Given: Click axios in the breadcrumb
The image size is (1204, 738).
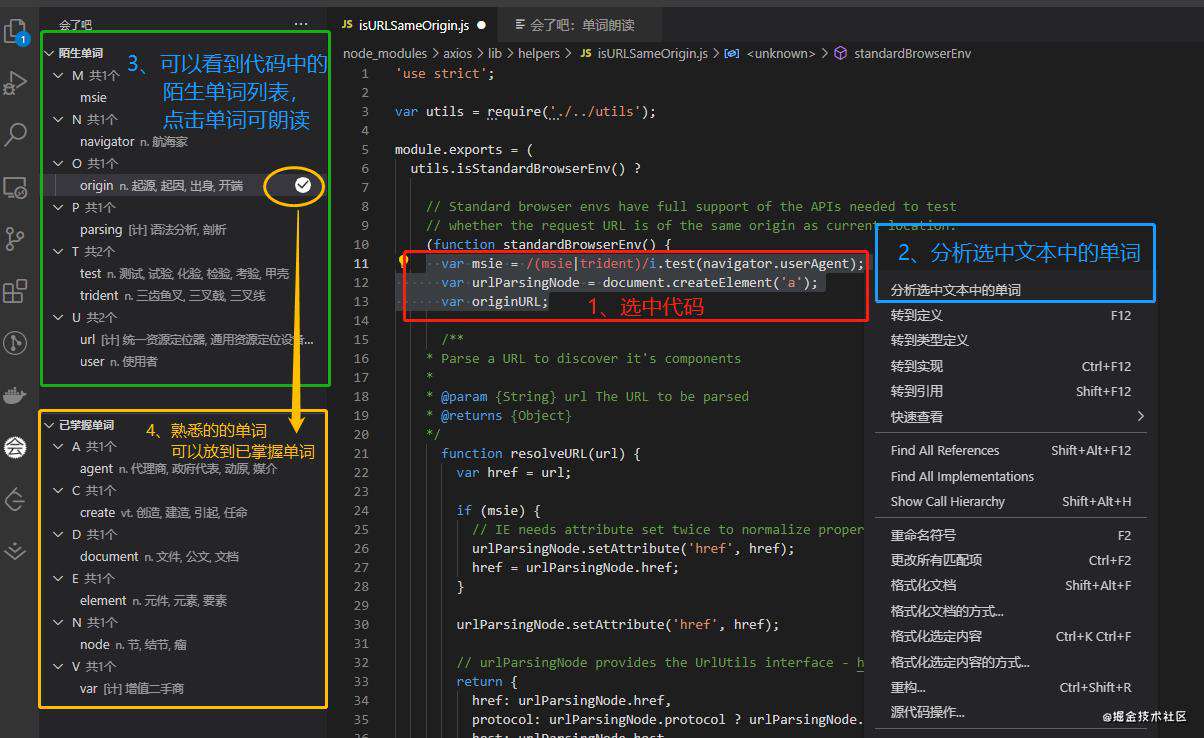Looking at the screenshot, I should [x=458, y=54].
